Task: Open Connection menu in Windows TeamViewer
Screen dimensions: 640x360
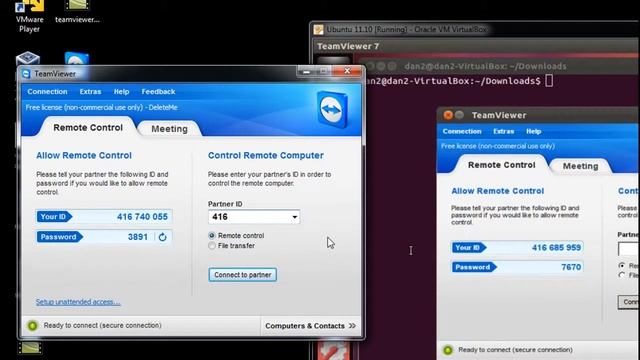Action: 47,92
